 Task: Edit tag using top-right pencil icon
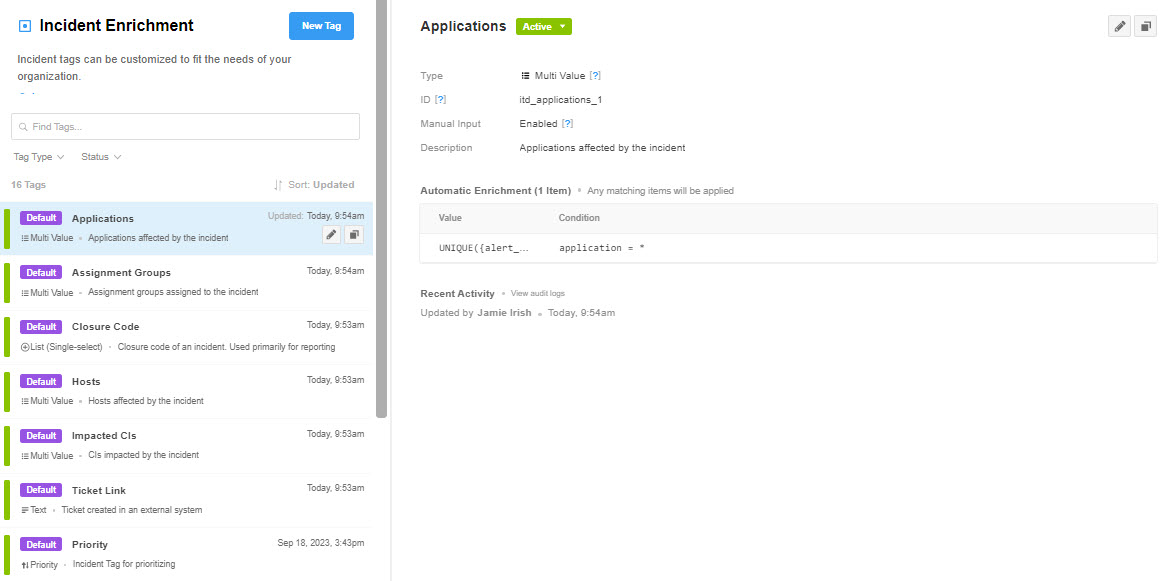(1119, 27)
